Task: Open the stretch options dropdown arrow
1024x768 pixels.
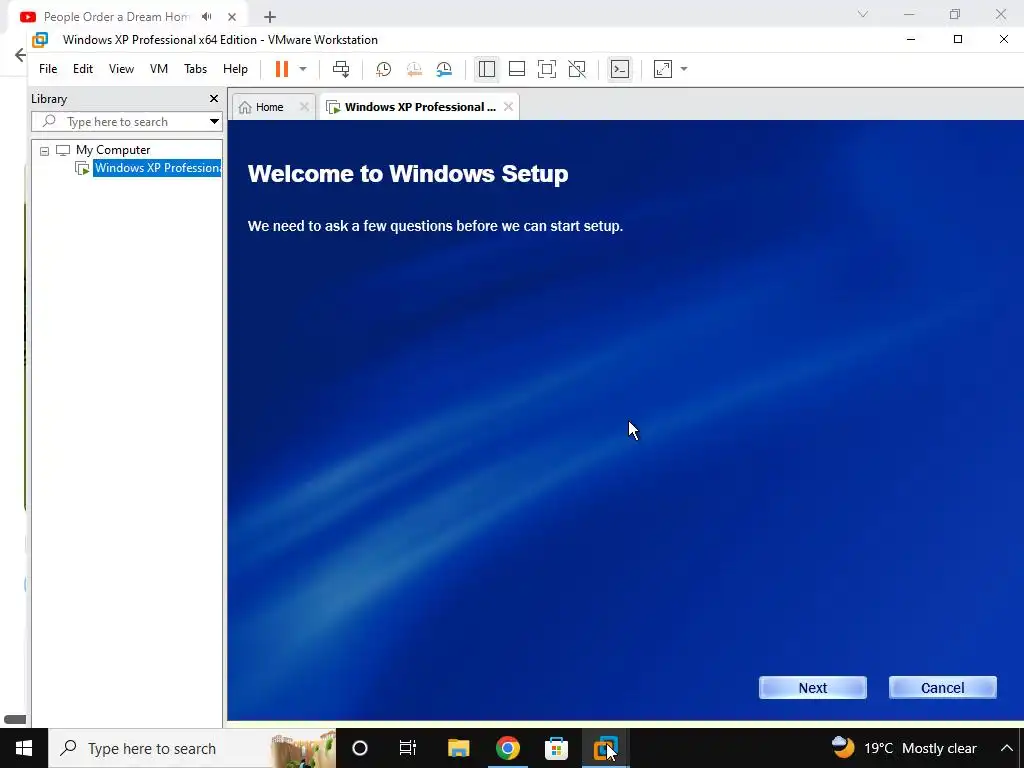Action: click(x=684, y=69)
